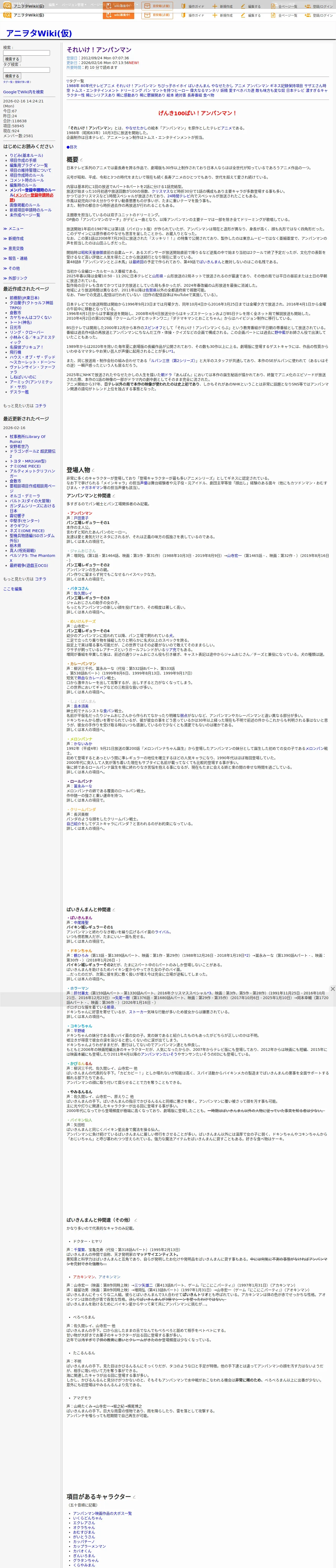Open ナミ(ONE PIECE) link
Screen dimensions: 336x1568
point(25,466)
